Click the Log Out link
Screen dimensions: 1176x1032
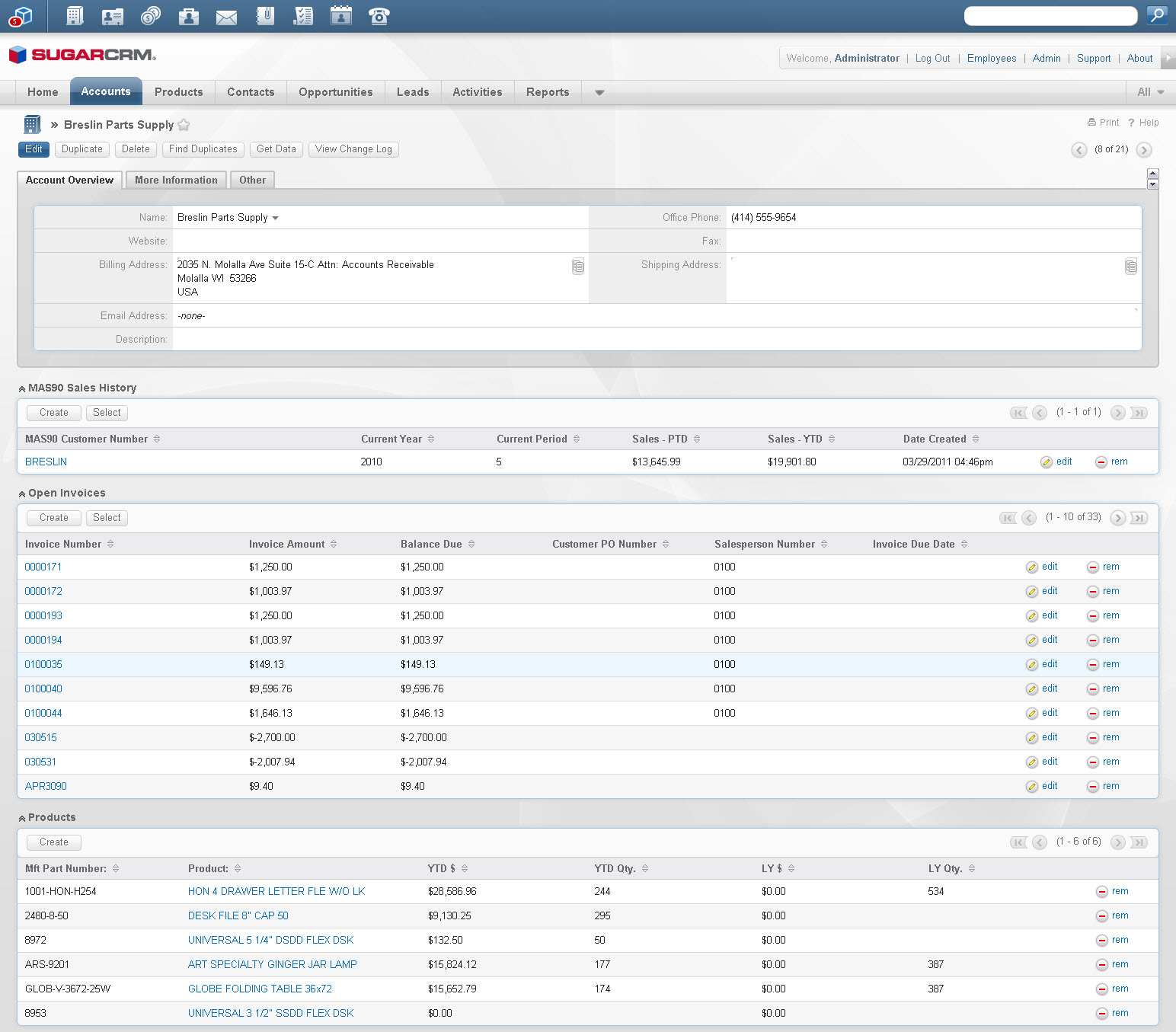(x=932, y=58)
